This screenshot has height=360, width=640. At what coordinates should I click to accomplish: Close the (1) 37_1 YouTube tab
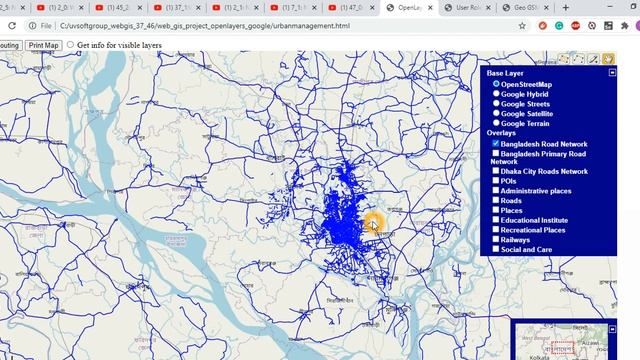(198, 7)
